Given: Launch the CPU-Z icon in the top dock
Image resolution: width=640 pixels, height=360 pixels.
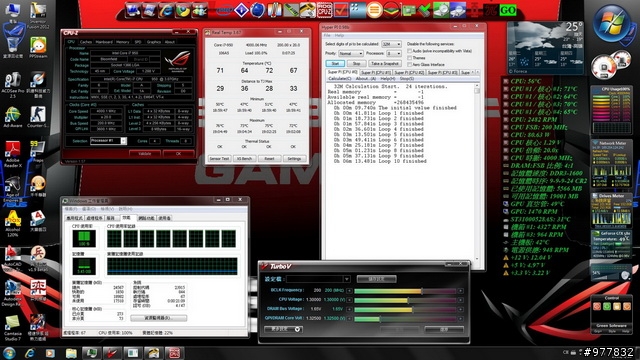Looking at the screenshot, I should click(324, 10).
